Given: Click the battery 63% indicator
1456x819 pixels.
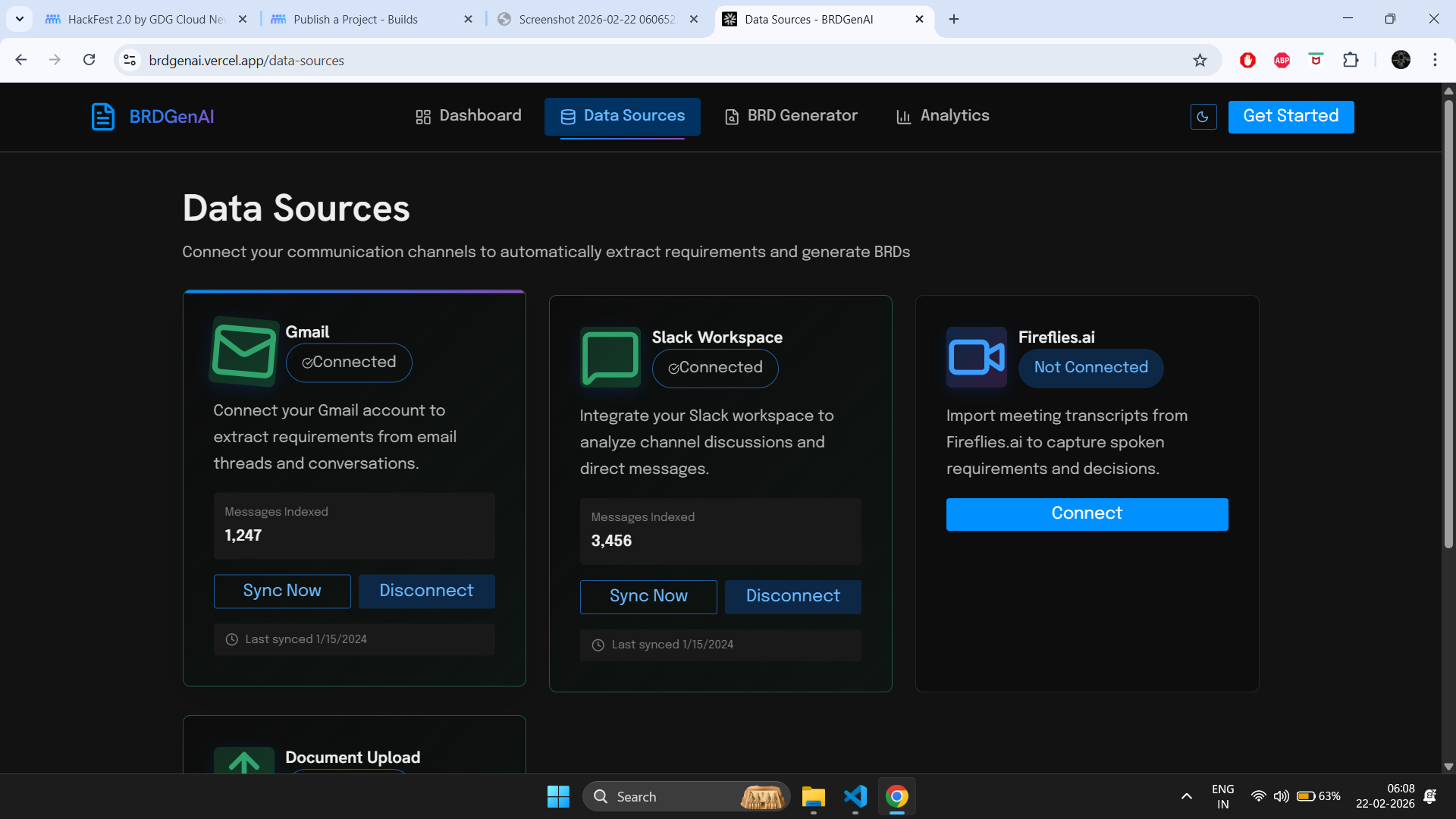Looking at the screenshot, I should click(x=1319, y=796).
